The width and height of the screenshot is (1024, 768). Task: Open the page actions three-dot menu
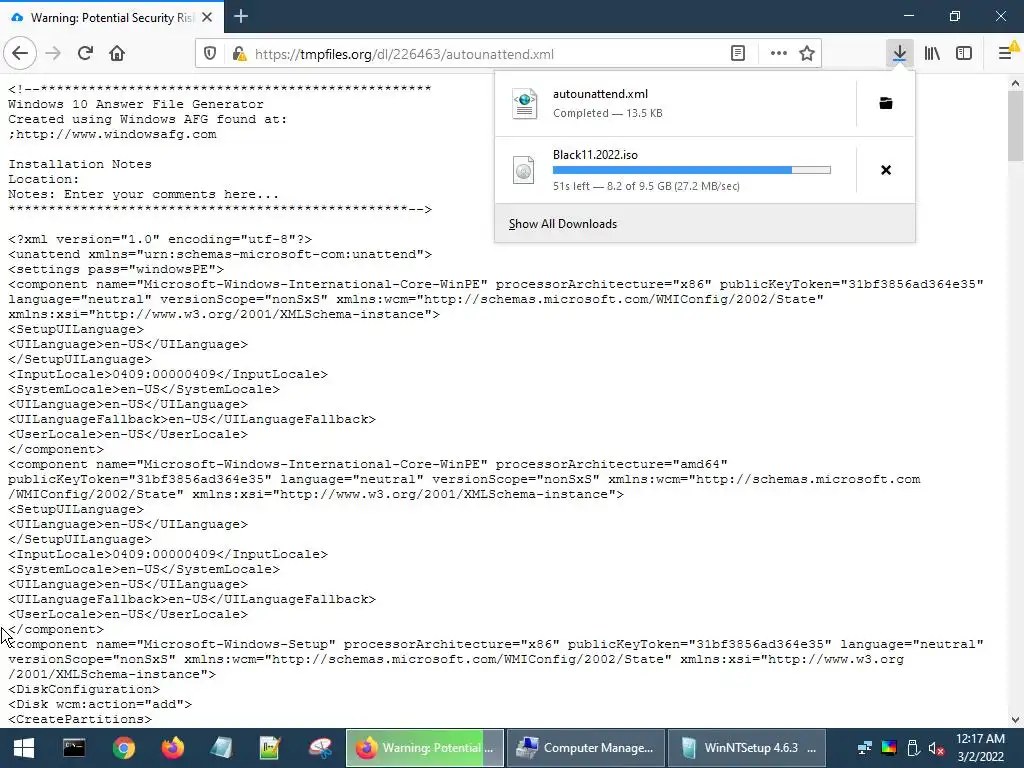pos(778,54)
